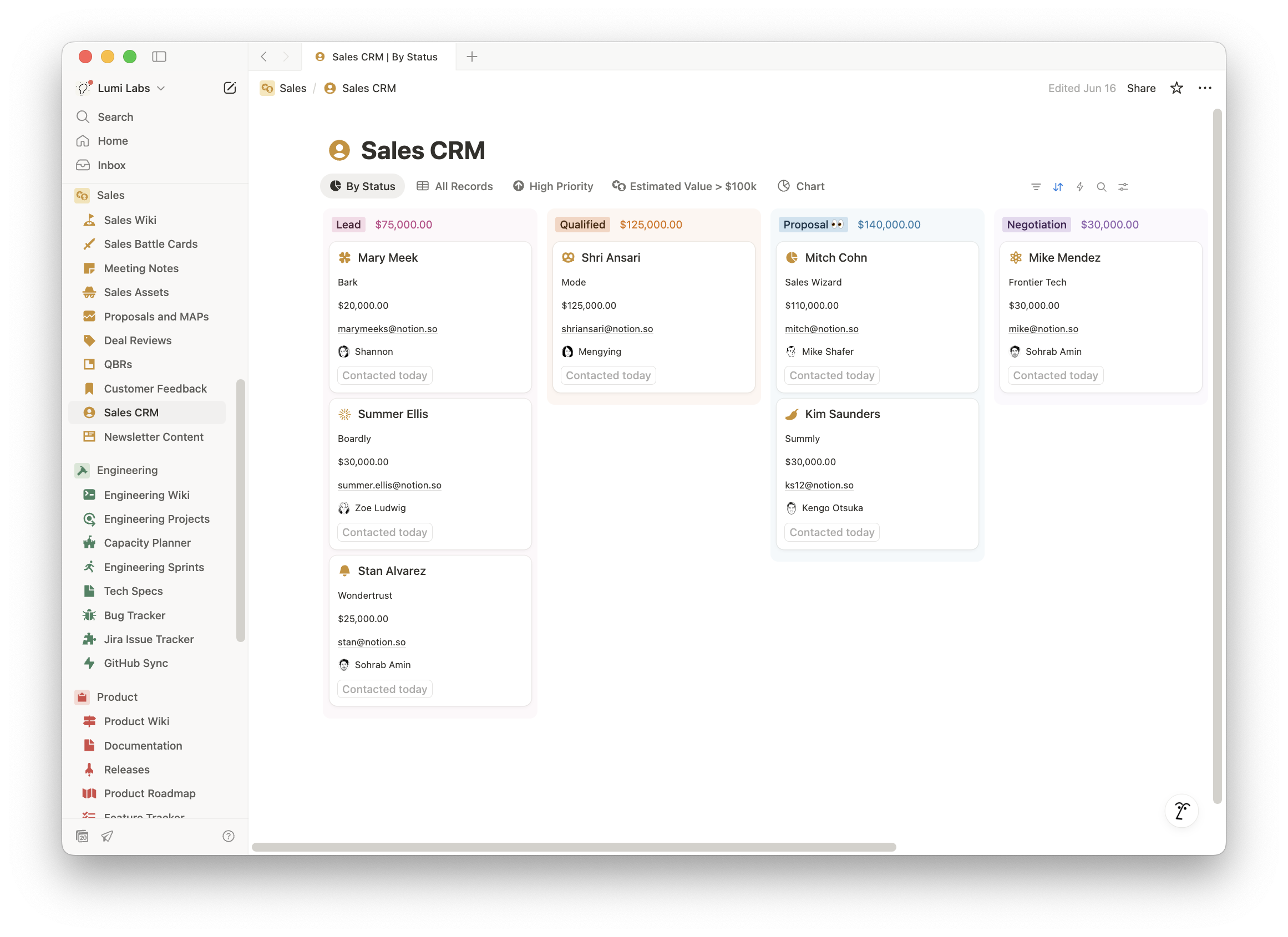Search within the database using the magnifier icon
The image size is (1288, 937).
tap(1102, 186)
